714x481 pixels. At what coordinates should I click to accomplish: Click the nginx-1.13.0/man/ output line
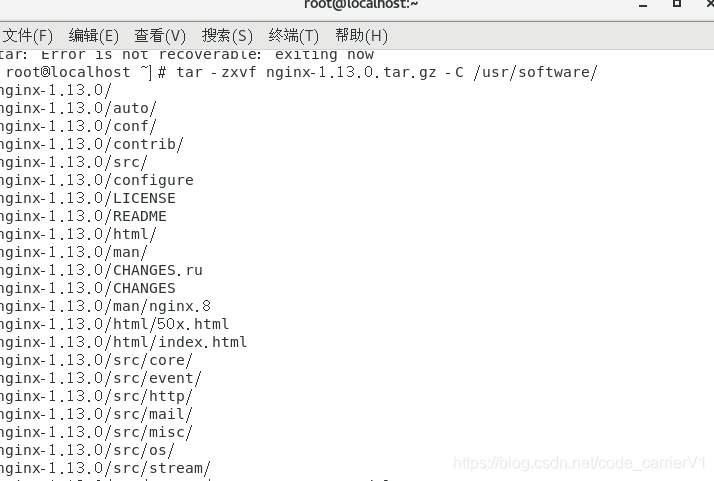[73, 252]
